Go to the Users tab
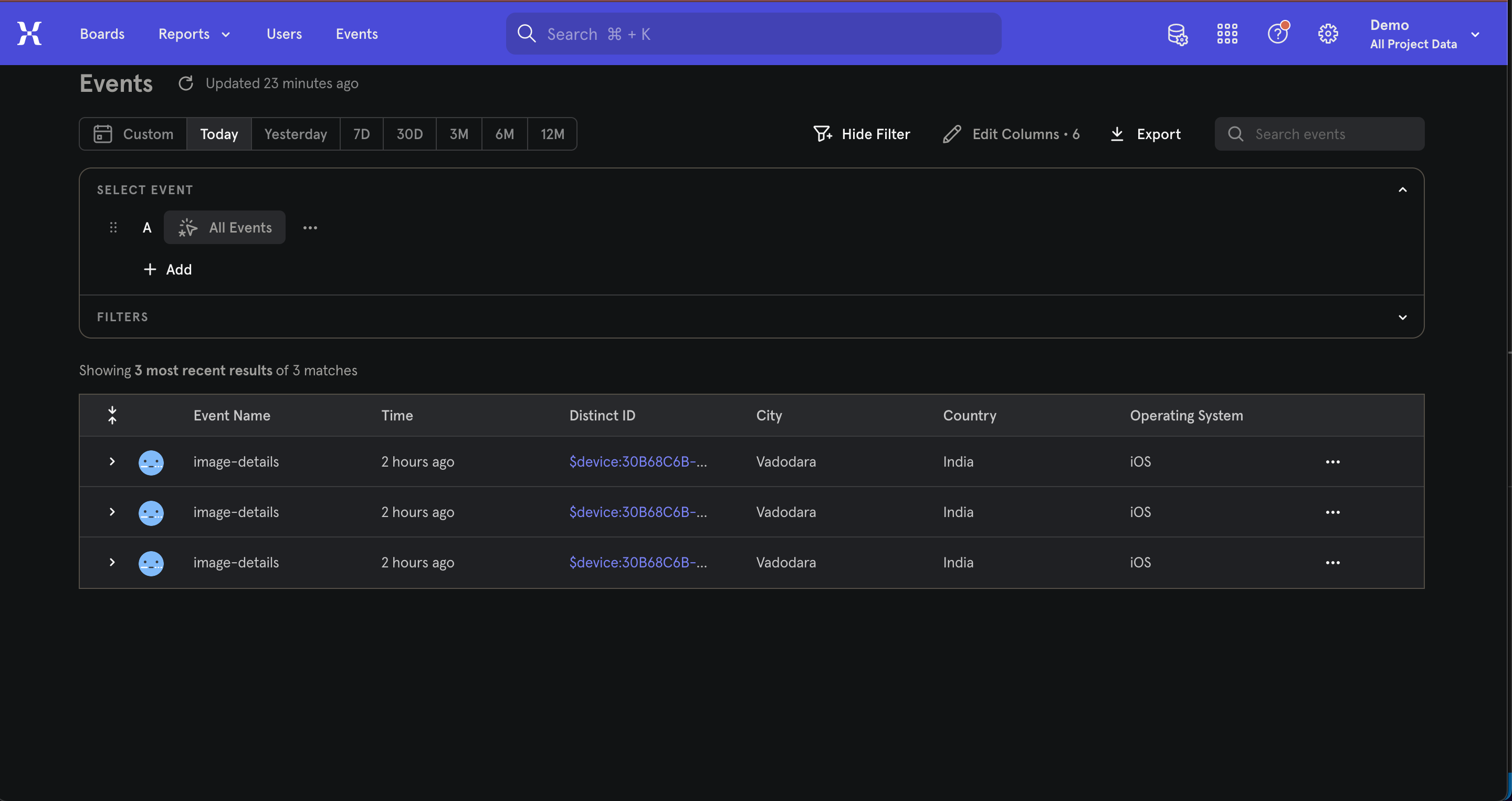 [284, 34]
